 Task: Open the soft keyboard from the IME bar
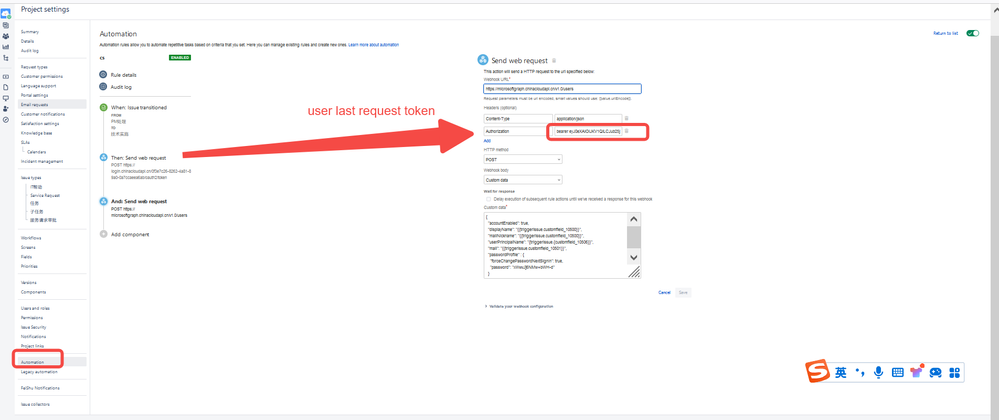tap(897, 373)
